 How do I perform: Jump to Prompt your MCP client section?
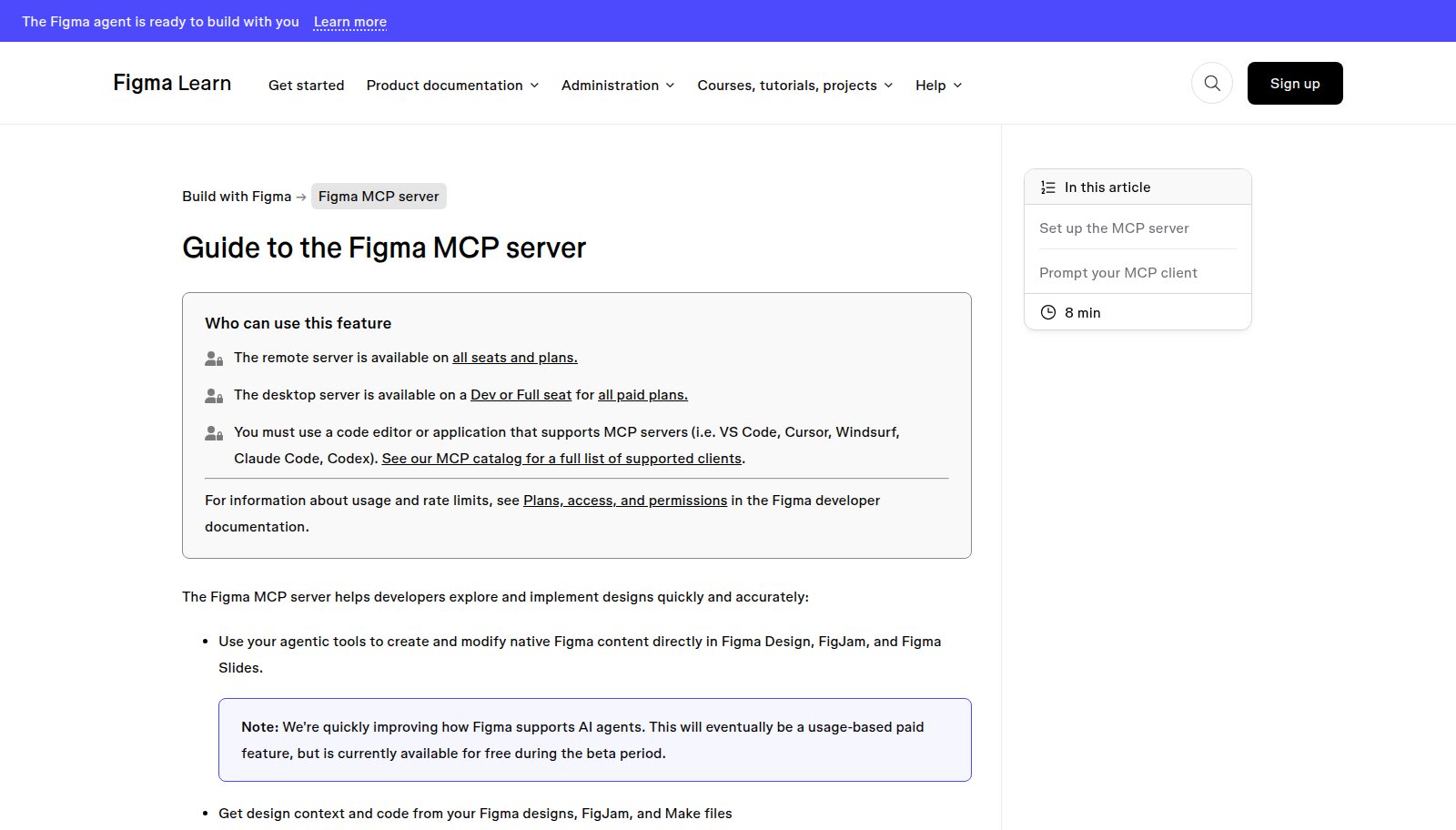tap(1118, 273)
